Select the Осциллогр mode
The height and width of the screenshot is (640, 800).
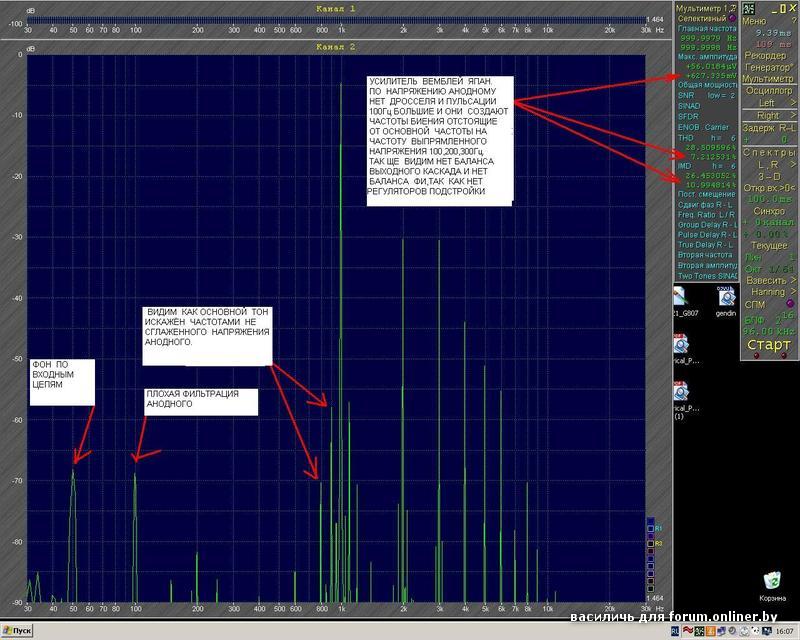(768, 90)
